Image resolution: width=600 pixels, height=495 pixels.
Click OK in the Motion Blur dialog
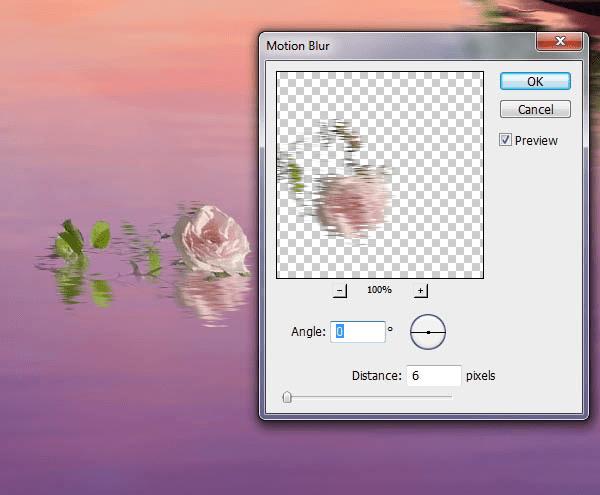click(535, 81)
